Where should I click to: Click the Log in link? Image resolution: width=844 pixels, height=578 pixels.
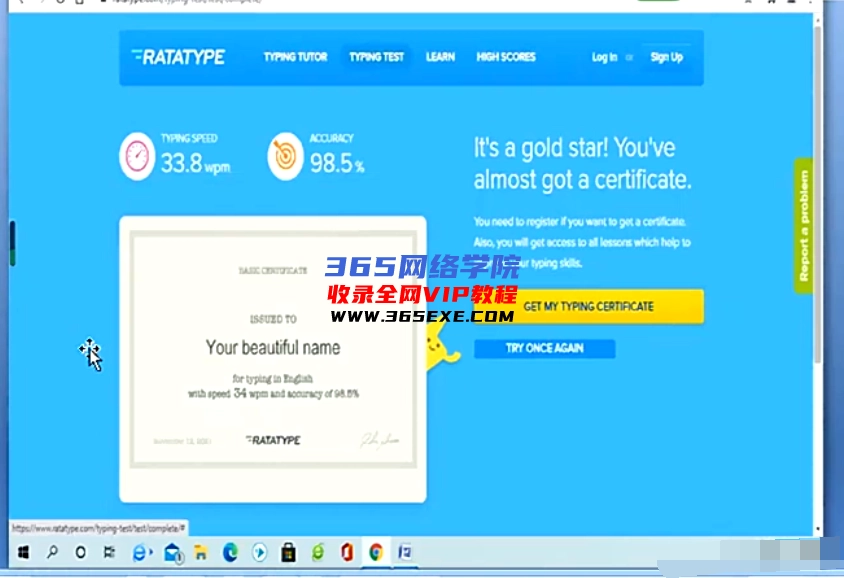604,58
